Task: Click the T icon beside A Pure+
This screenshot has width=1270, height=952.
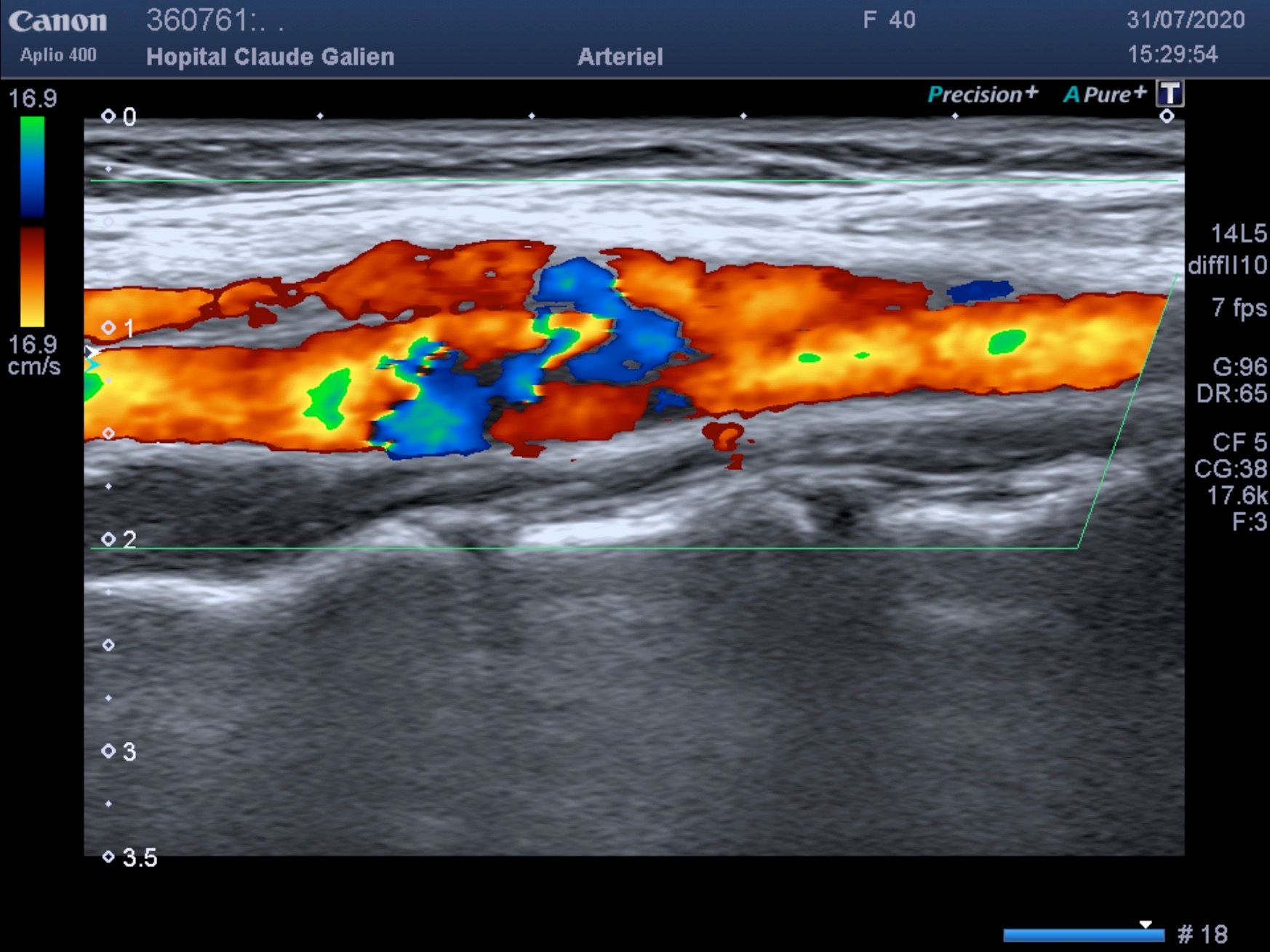Action: pos(1170,93)
